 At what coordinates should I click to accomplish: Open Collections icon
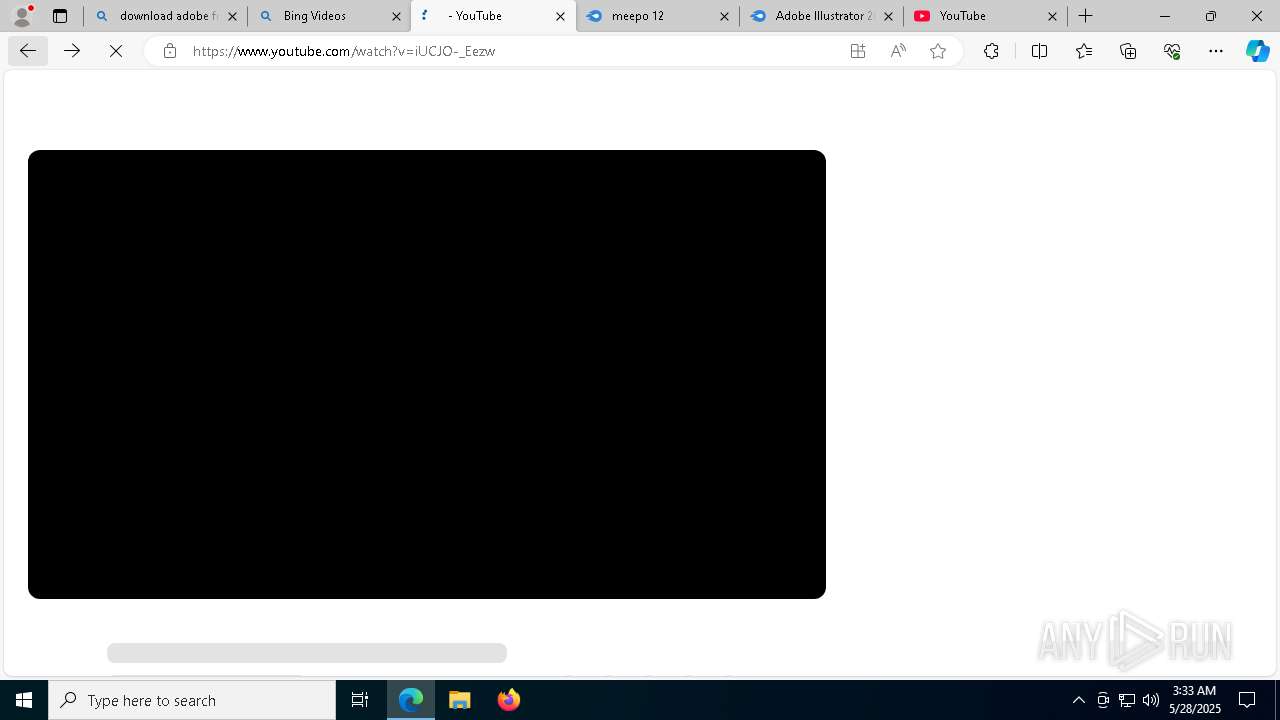(1128, 51)
